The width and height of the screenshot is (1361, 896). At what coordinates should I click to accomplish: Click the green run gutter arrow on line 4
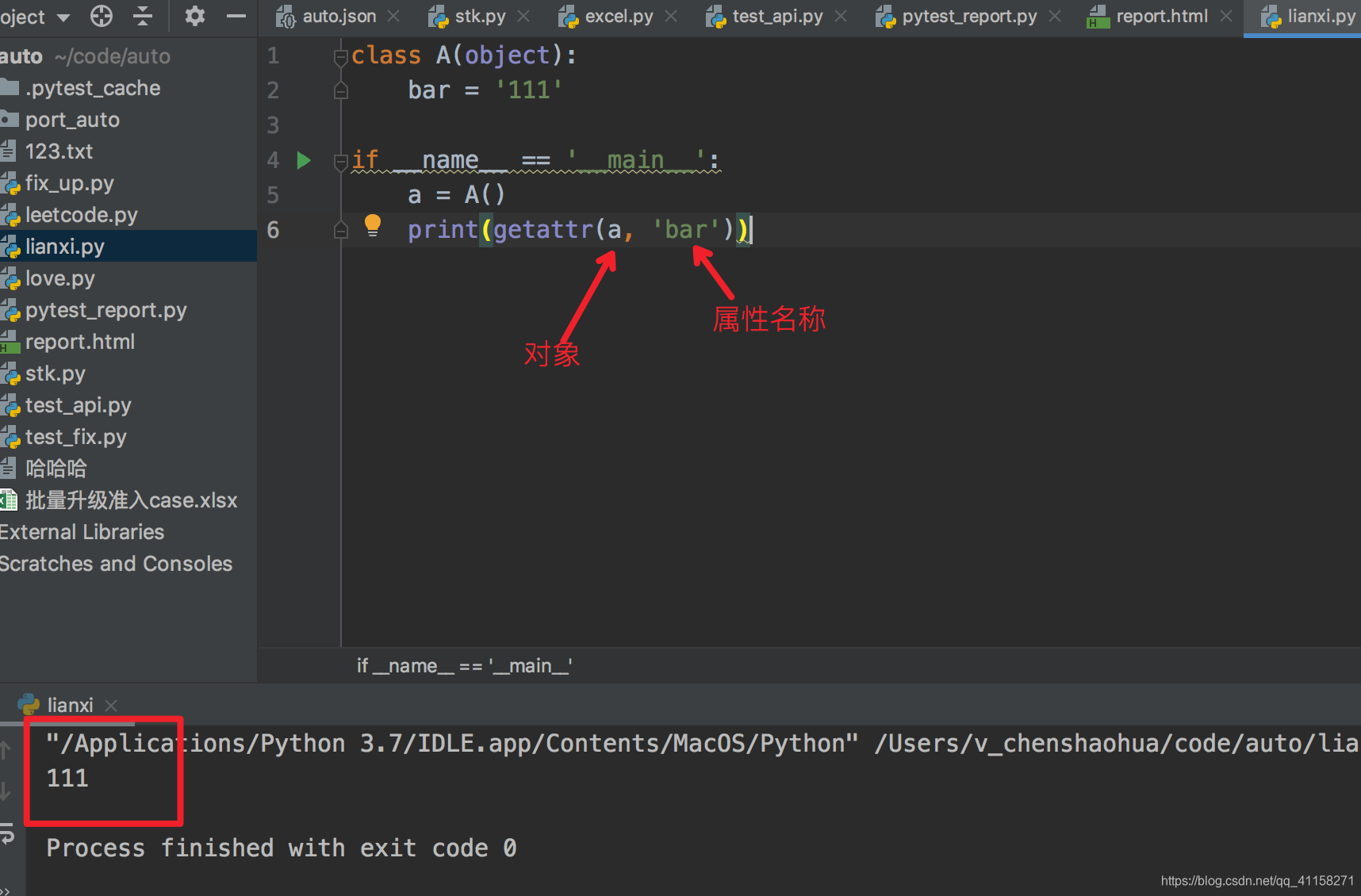coord(304,161)
